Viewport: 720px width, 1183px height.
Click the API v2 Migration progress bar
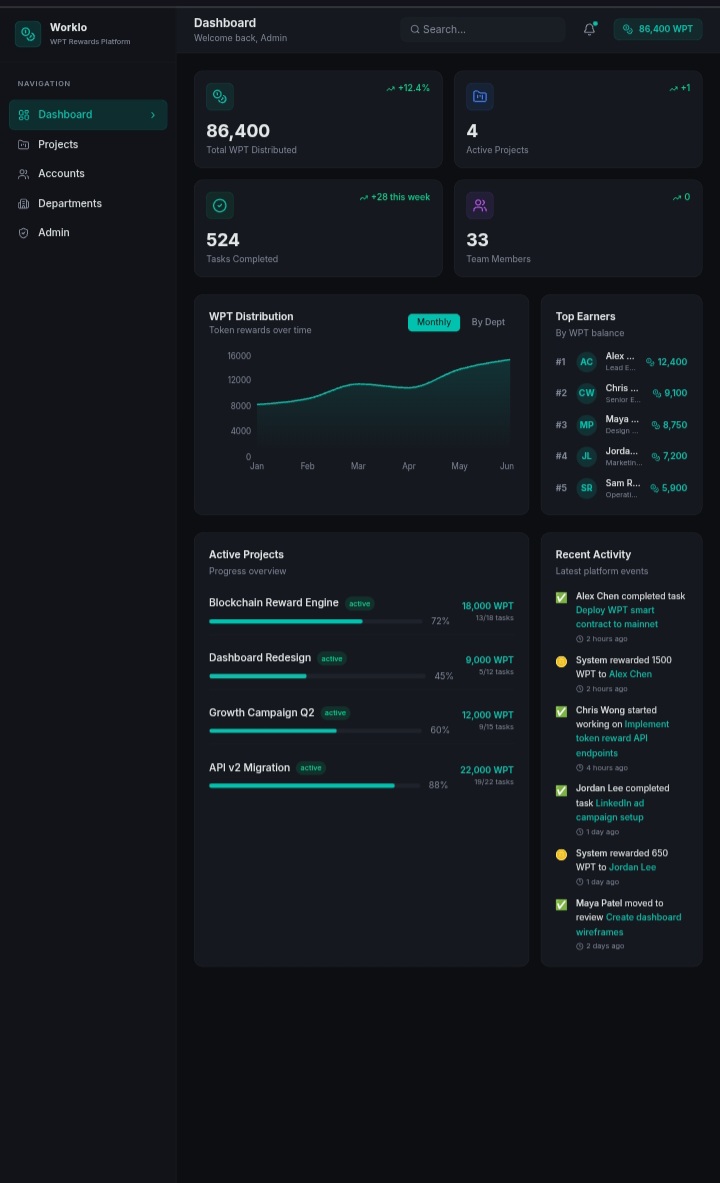315,786
